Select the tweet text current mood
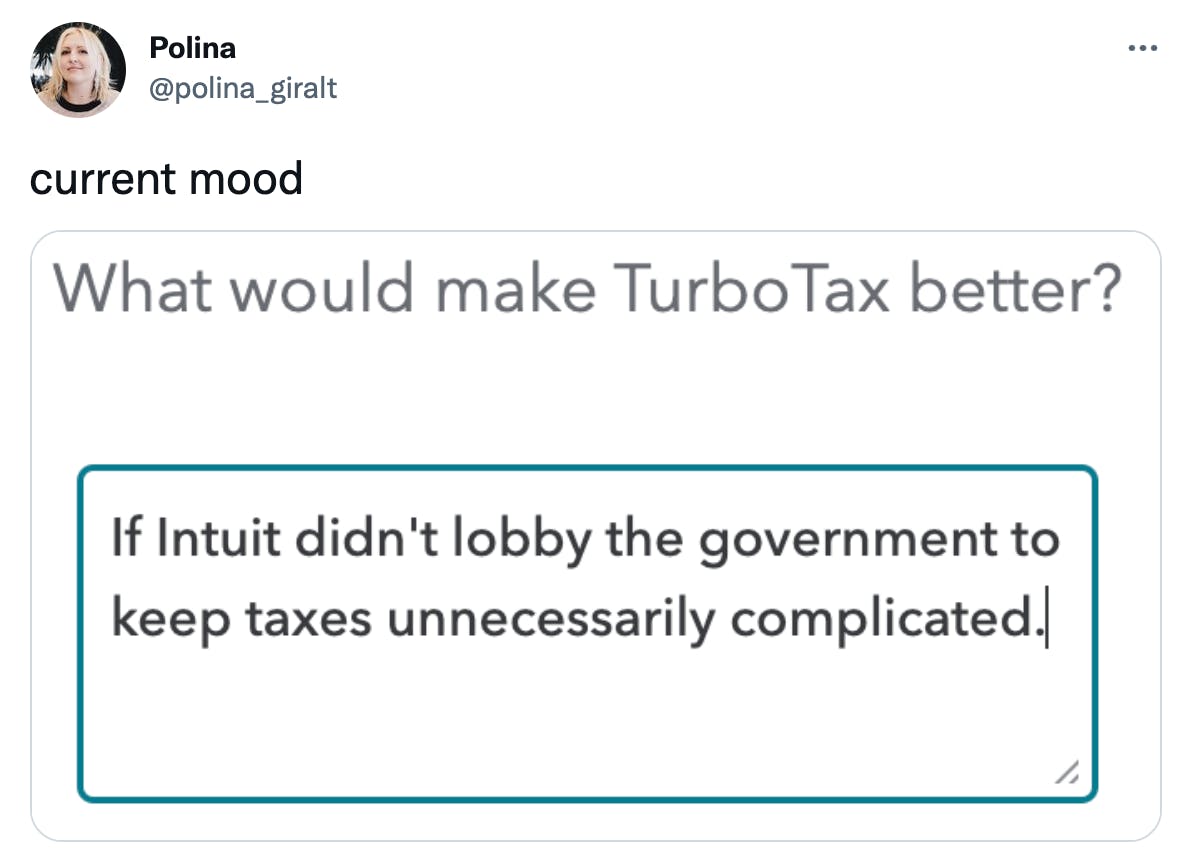Screen dimensions: 1190x862 click(x=166, y=179)
